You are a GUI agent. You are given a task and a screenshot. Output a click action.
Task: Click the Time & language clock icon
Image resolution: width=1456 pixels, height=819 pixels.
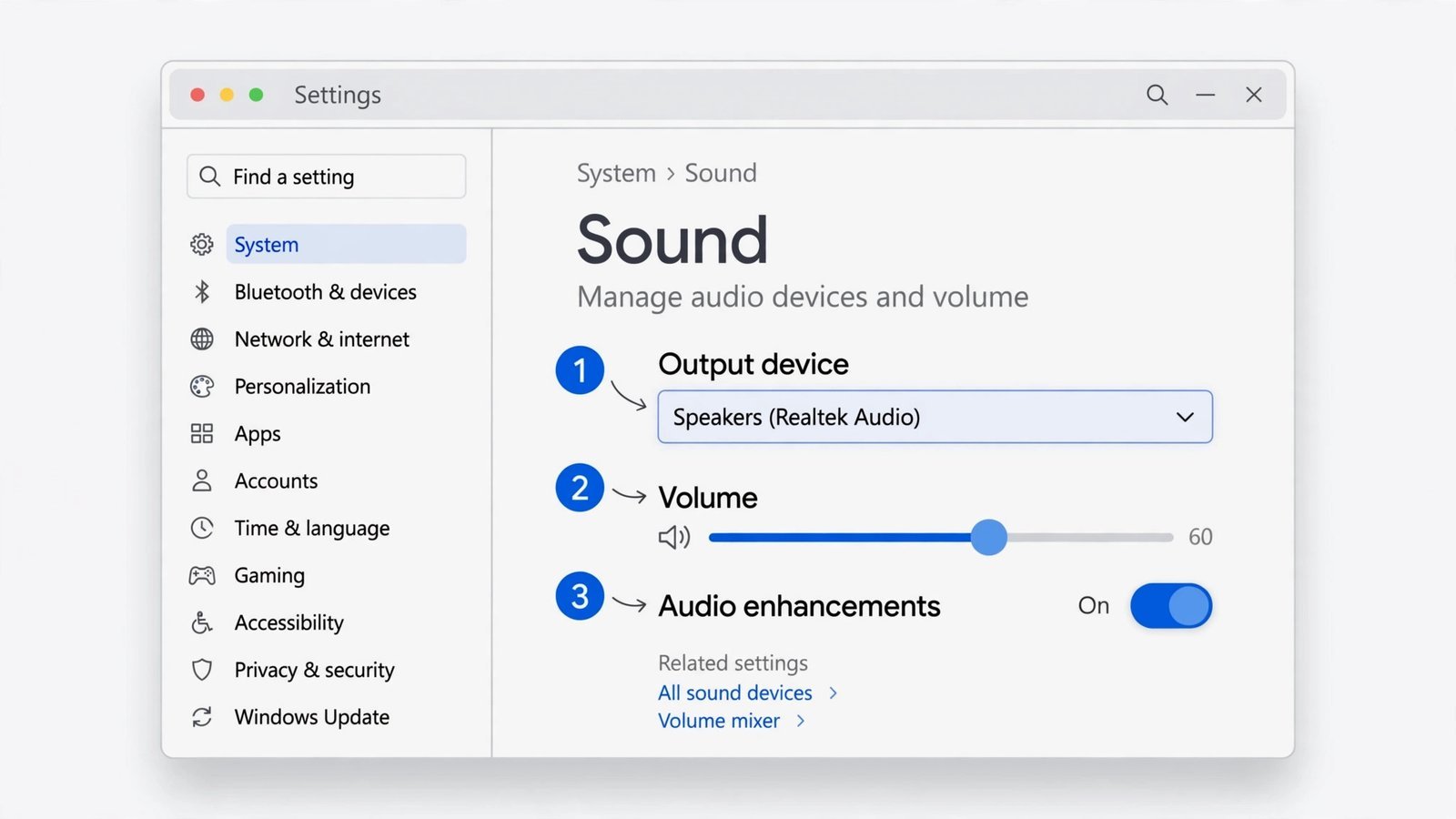tap(202, 528)
